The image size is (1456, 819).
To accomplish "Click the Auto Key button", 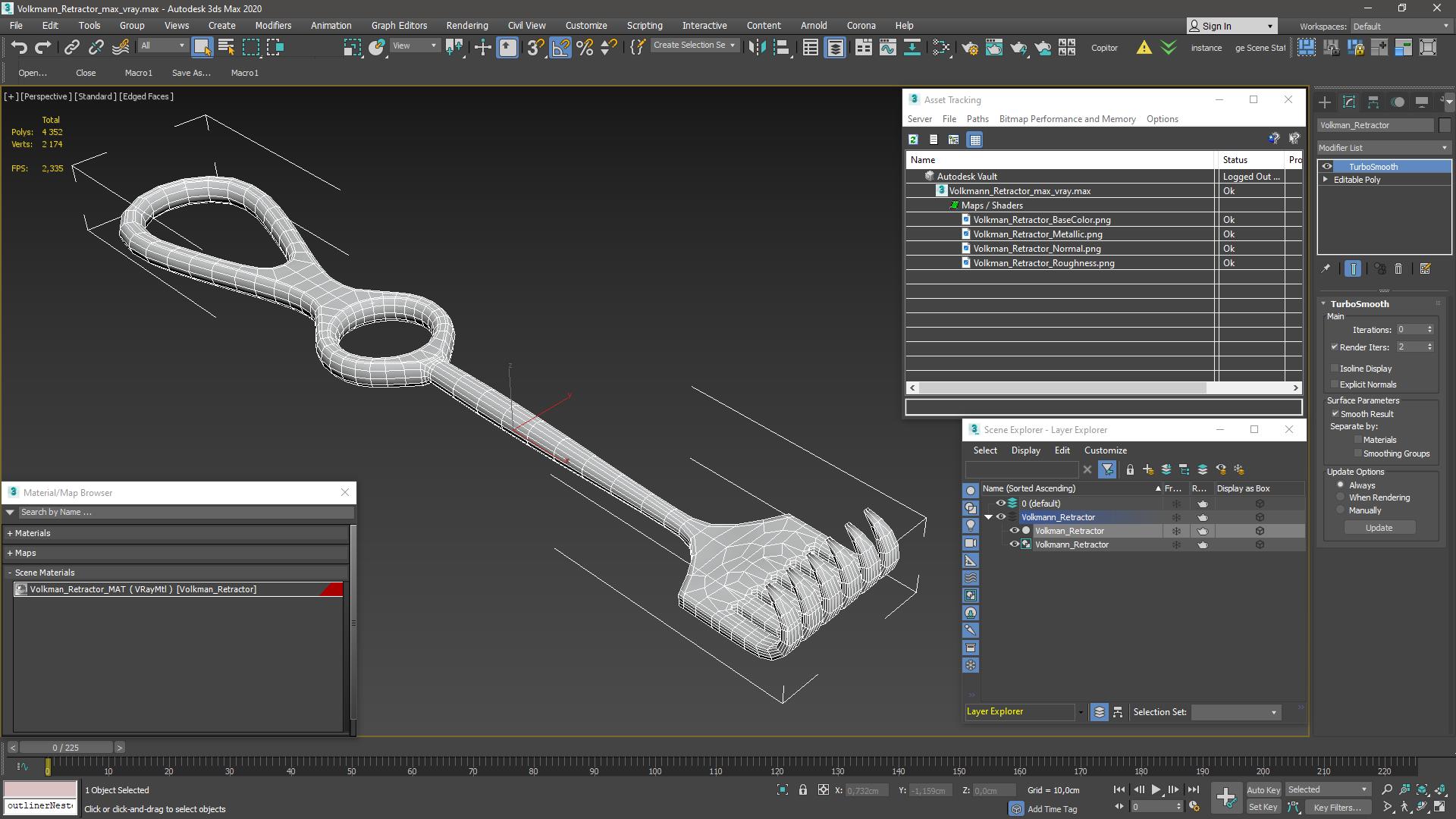I will [1263, 789].
